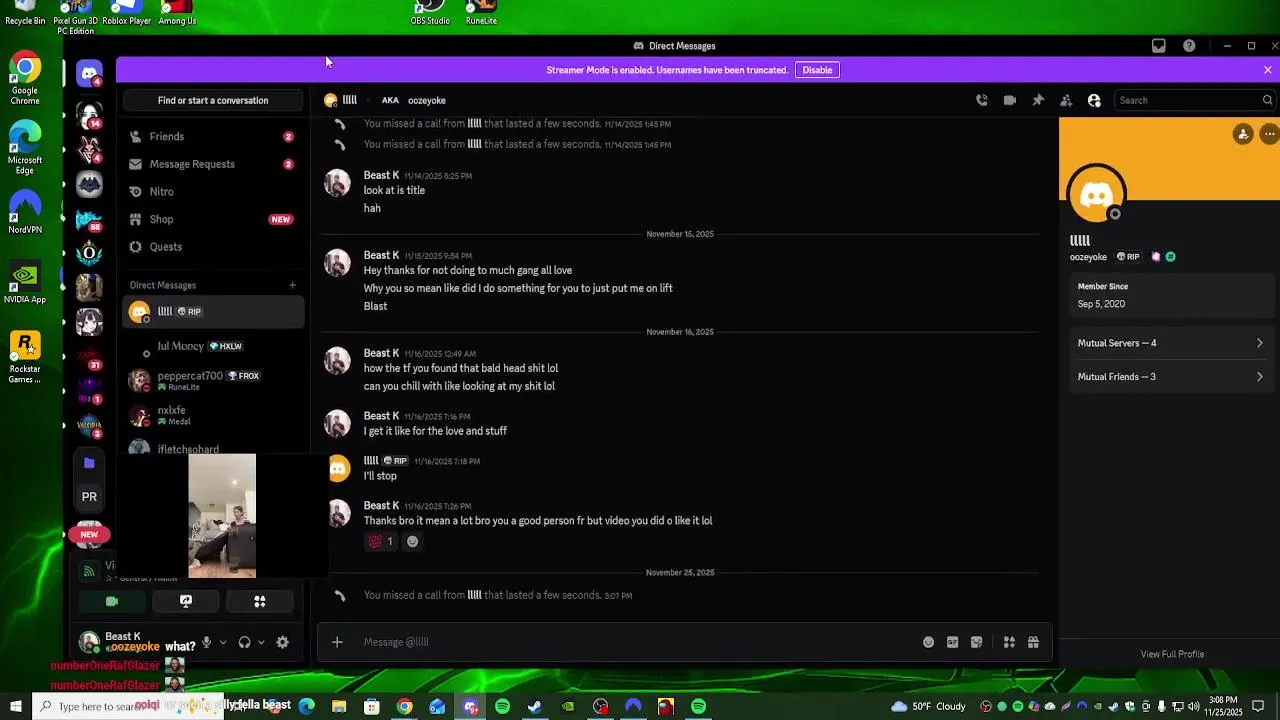The height and width of the screenshot is (720, 1280).
Task: Expand Mutual Servers list
Action: 1170,343
